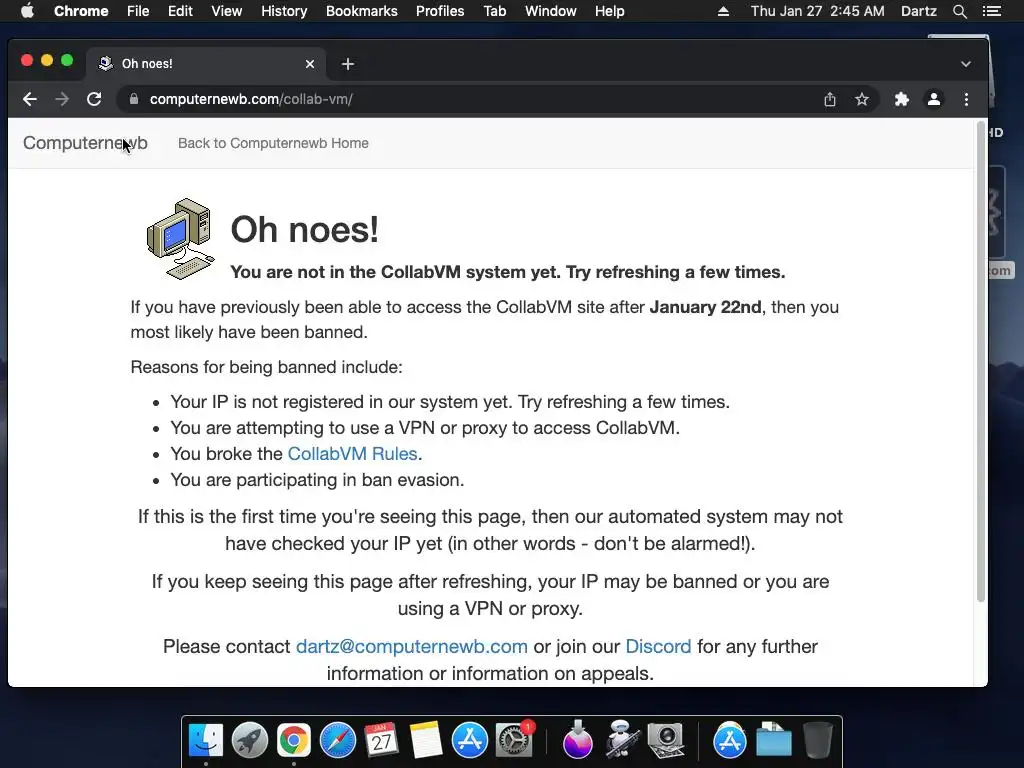
Task: Go back using the browser back arrow
Action: click(29, 99)
